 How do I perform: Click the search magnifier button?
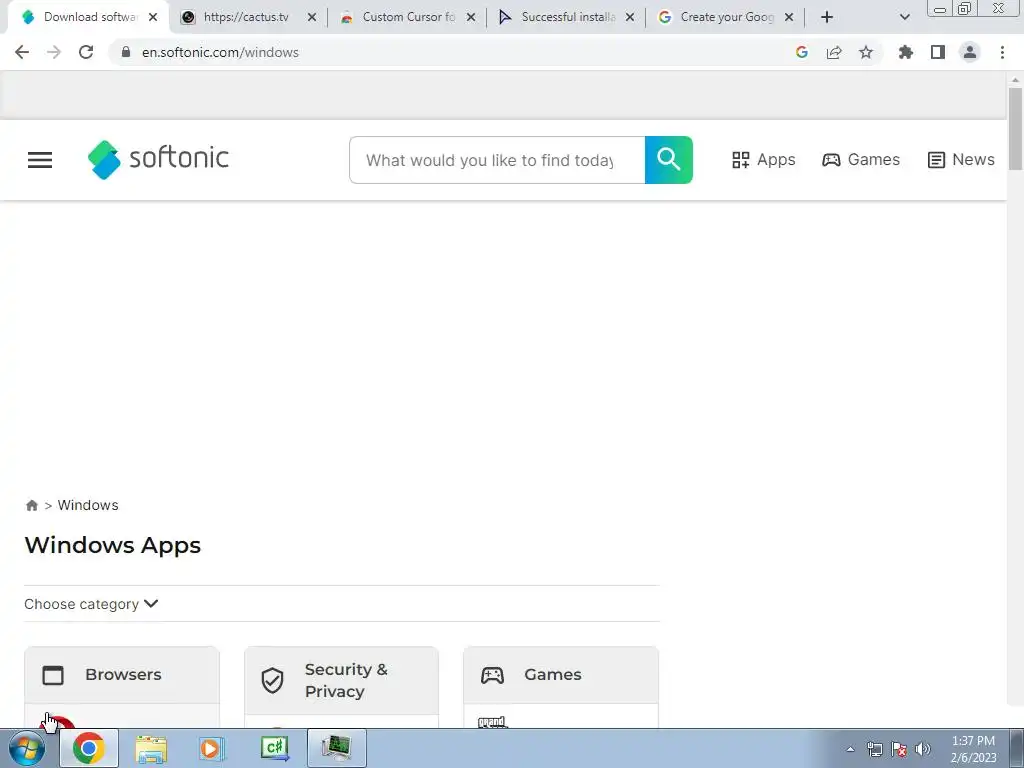[x=669, y=160]
